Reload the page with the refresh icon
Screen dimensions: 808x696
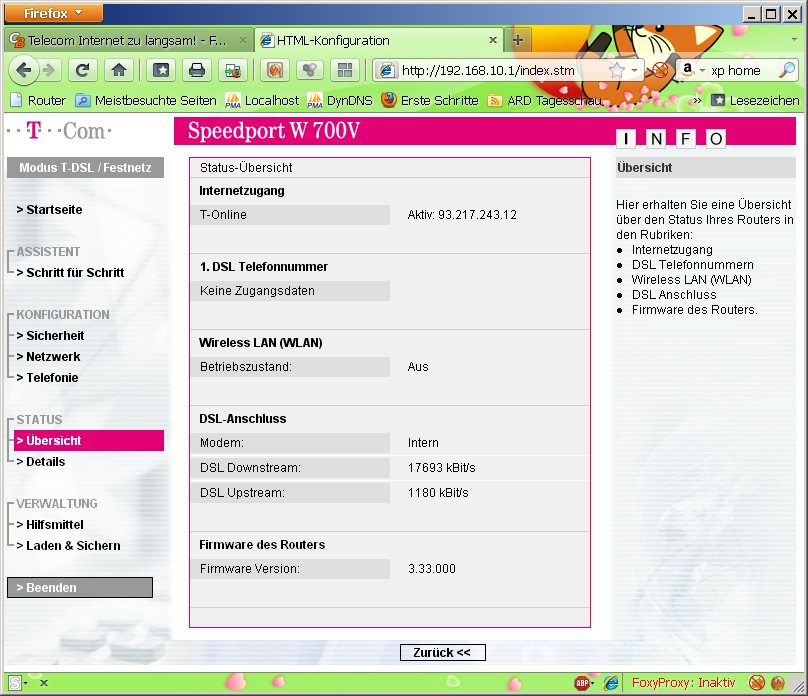pos(82,70)
